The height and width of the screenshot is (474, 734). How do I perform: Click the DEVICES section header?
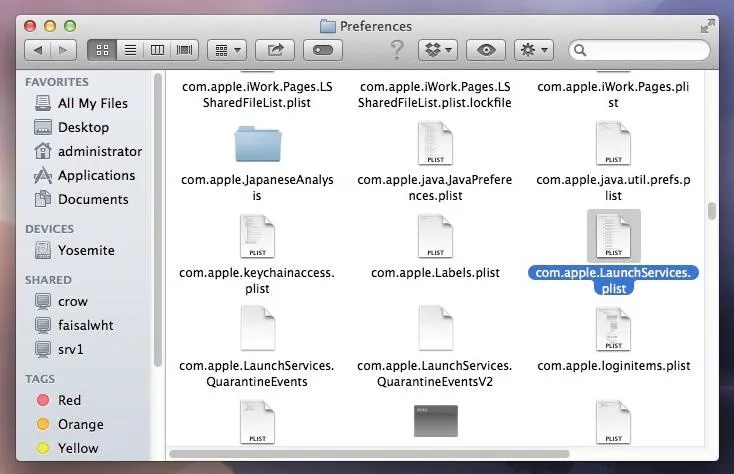[50, 229]
